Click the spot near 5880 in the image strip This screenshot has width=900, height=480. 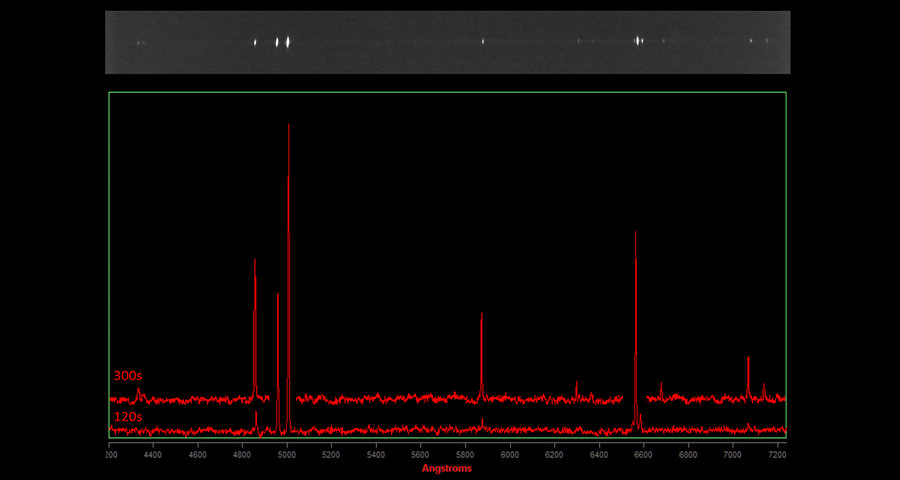click(x=483, y=42)
